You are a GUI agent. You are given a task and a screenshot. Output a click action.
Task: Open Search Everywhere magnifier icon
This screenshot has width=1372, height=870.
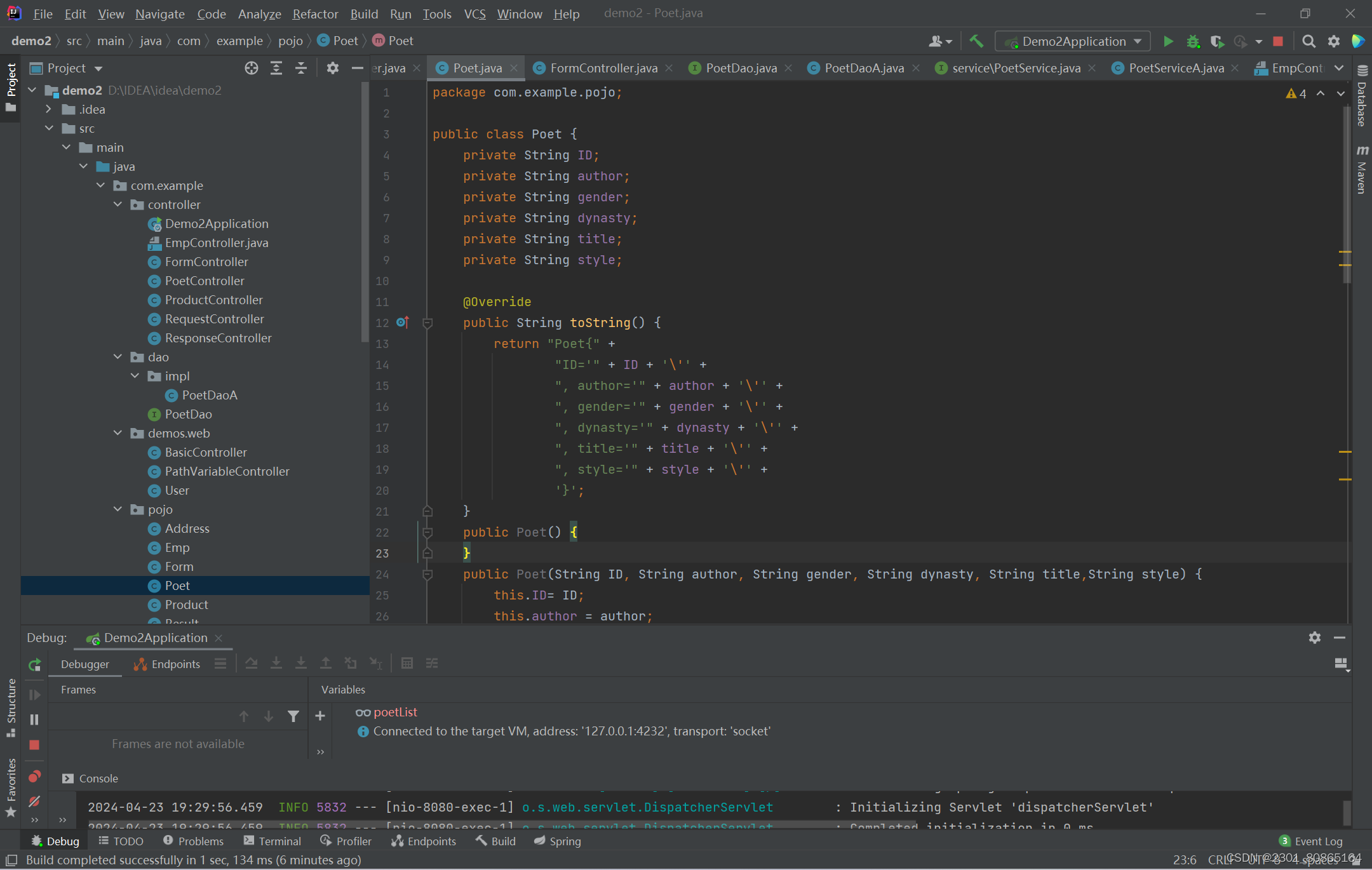(x=1308, y=41)
